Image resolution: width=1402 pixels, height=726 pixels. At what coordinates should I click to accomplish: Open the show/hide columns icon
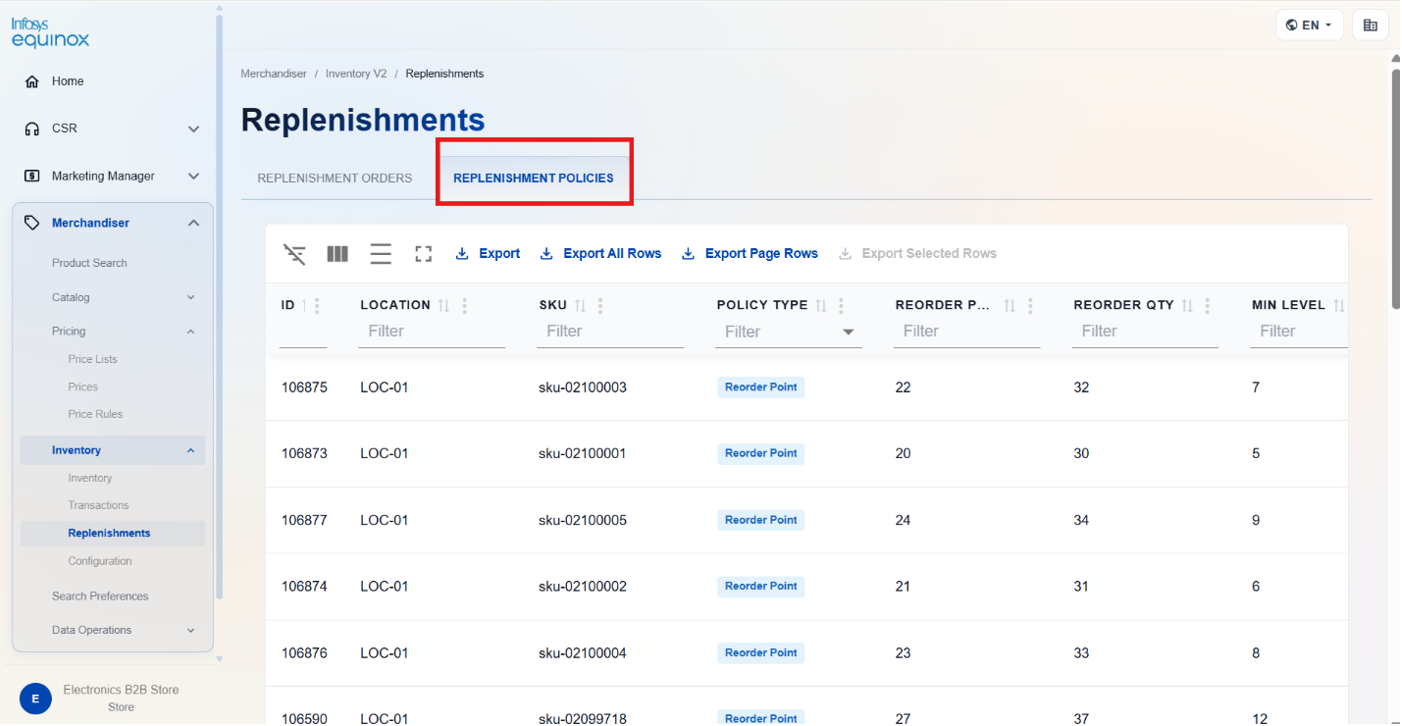338,254
